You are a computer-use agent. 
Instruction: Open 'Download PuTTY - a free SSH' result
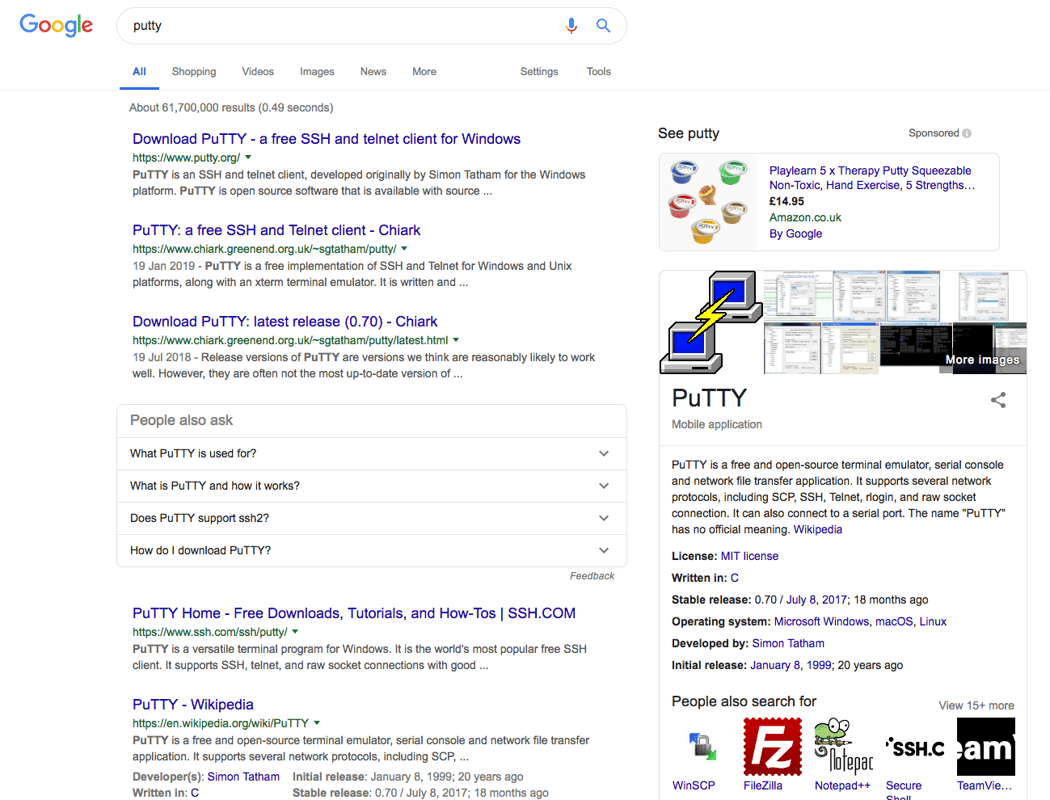326,139
